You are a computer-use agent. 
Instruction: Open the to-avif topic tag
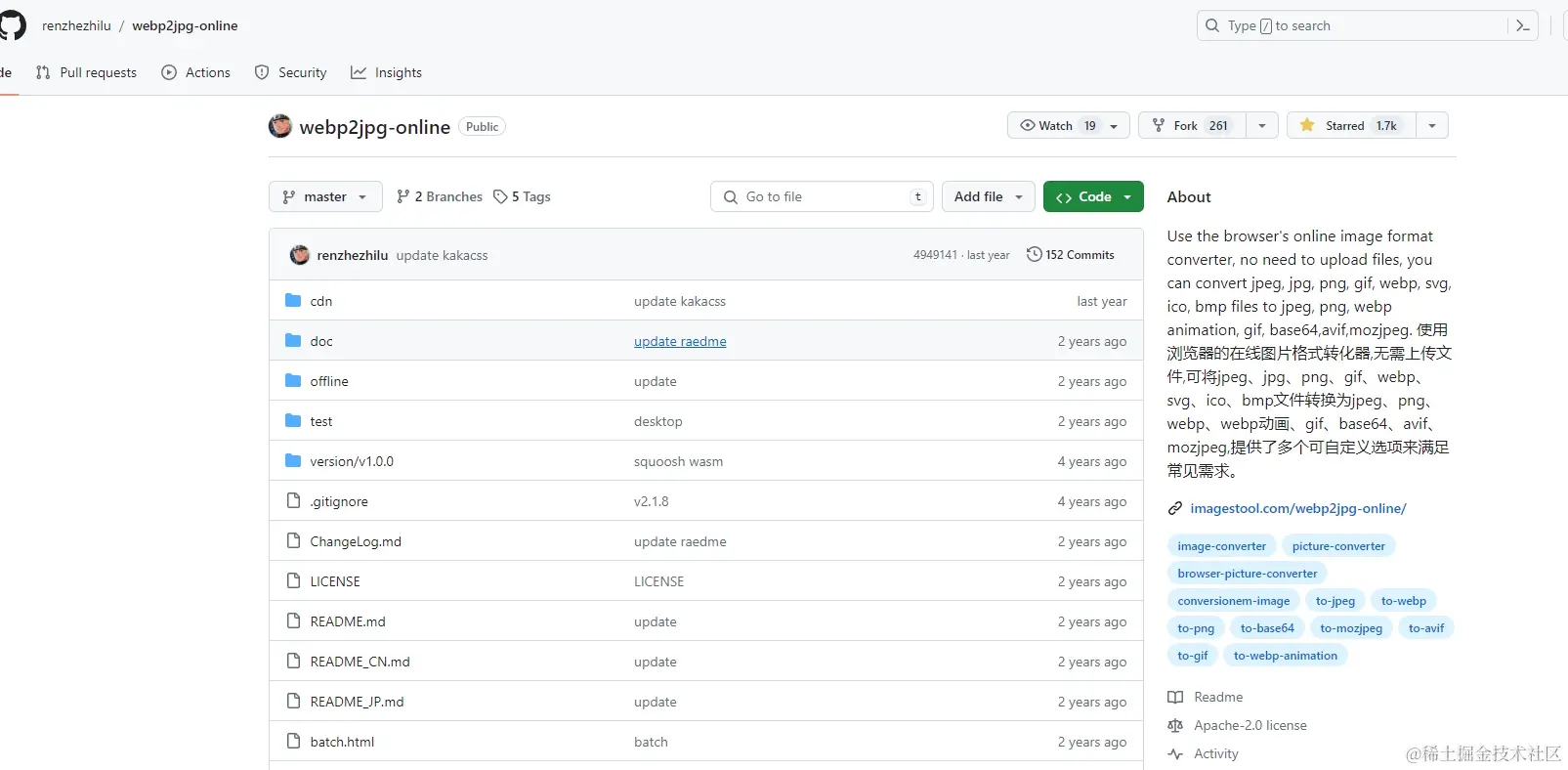coord(1426,628)
